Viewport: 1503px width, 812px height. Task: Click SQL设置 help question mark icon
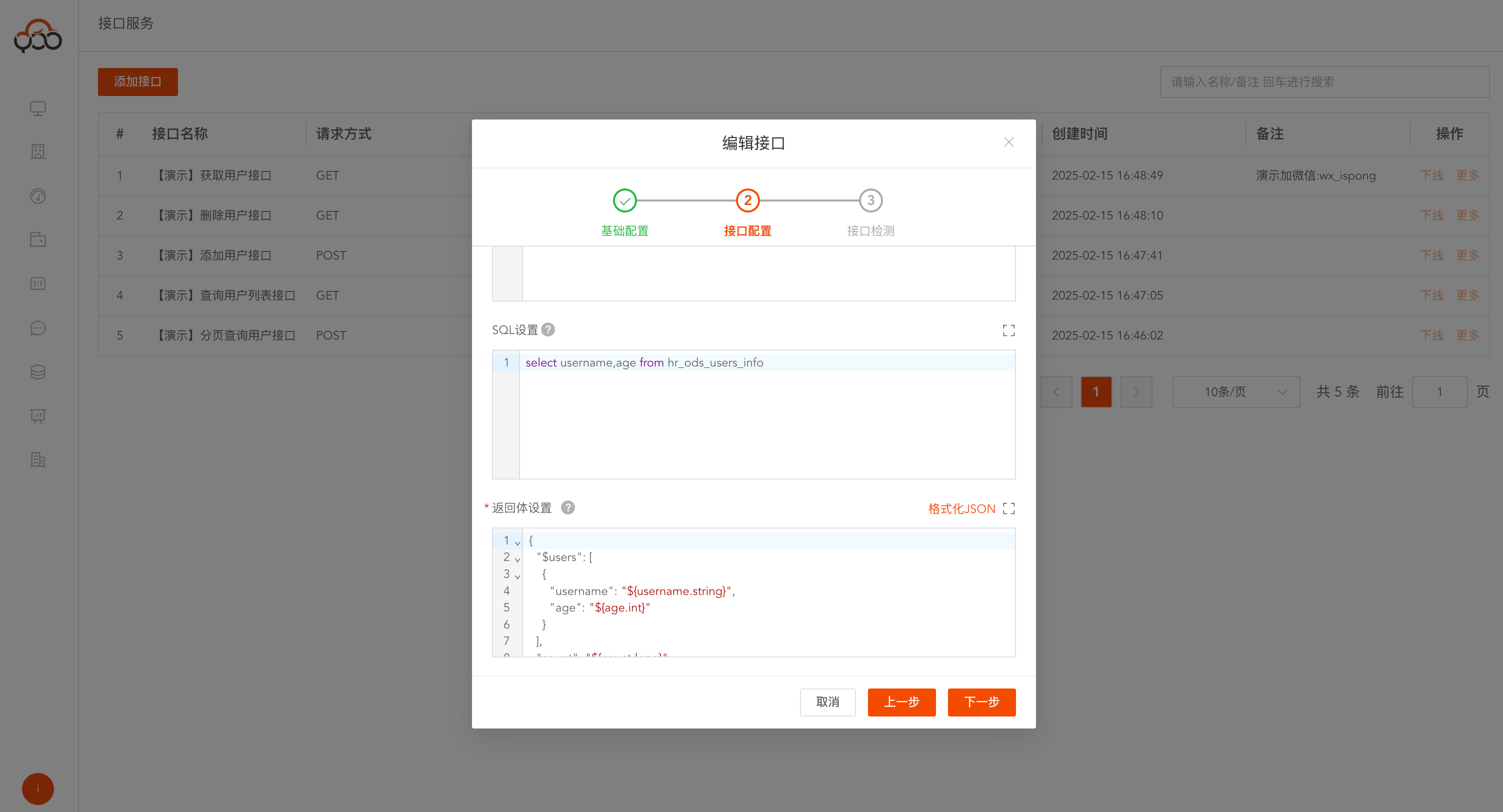click(x=548, y=330)
